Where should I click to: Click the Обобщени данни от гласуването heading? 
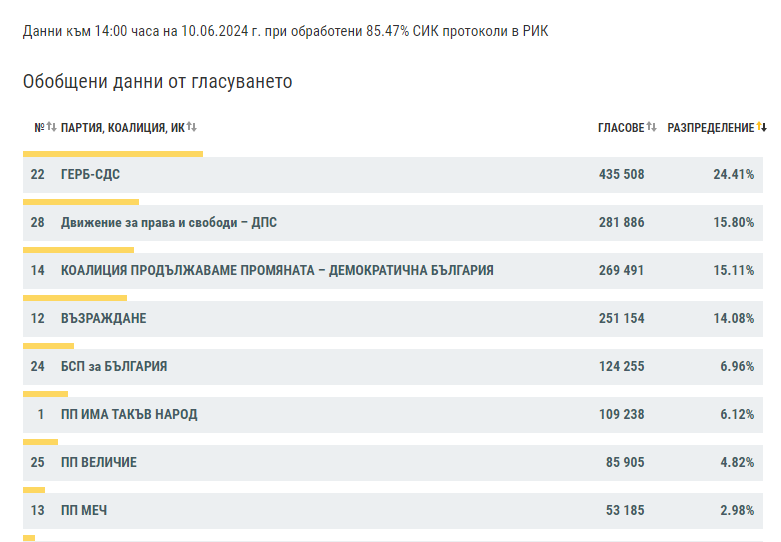pyautogui.click(x=157, y=81)
